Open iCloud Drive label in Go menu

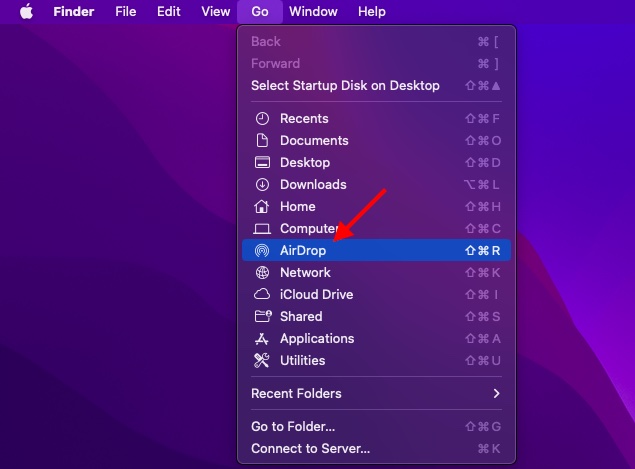(x=317, y=294)
